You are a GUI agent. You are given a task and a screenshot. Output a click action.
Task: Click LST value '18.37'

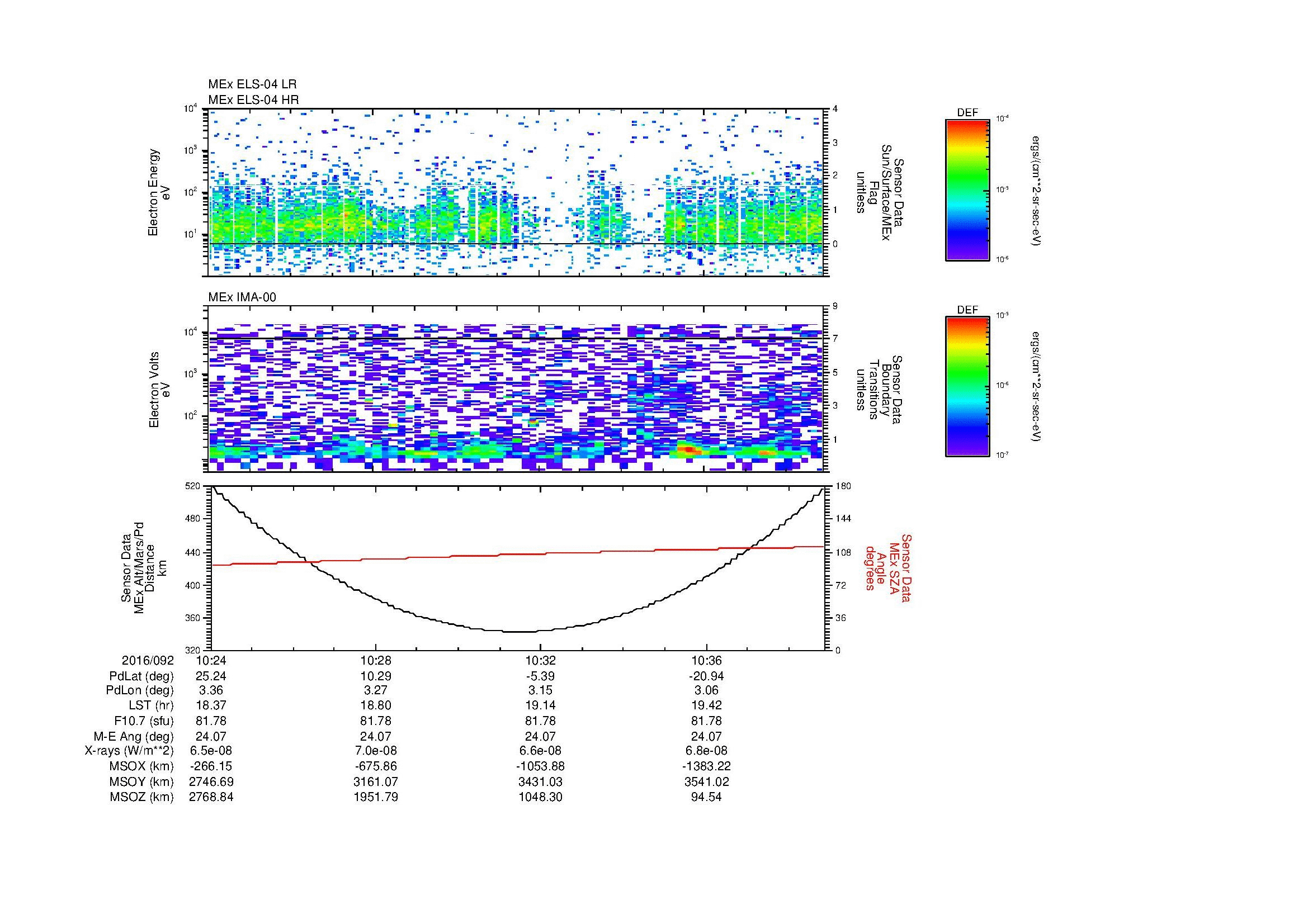tap(211, 705)
